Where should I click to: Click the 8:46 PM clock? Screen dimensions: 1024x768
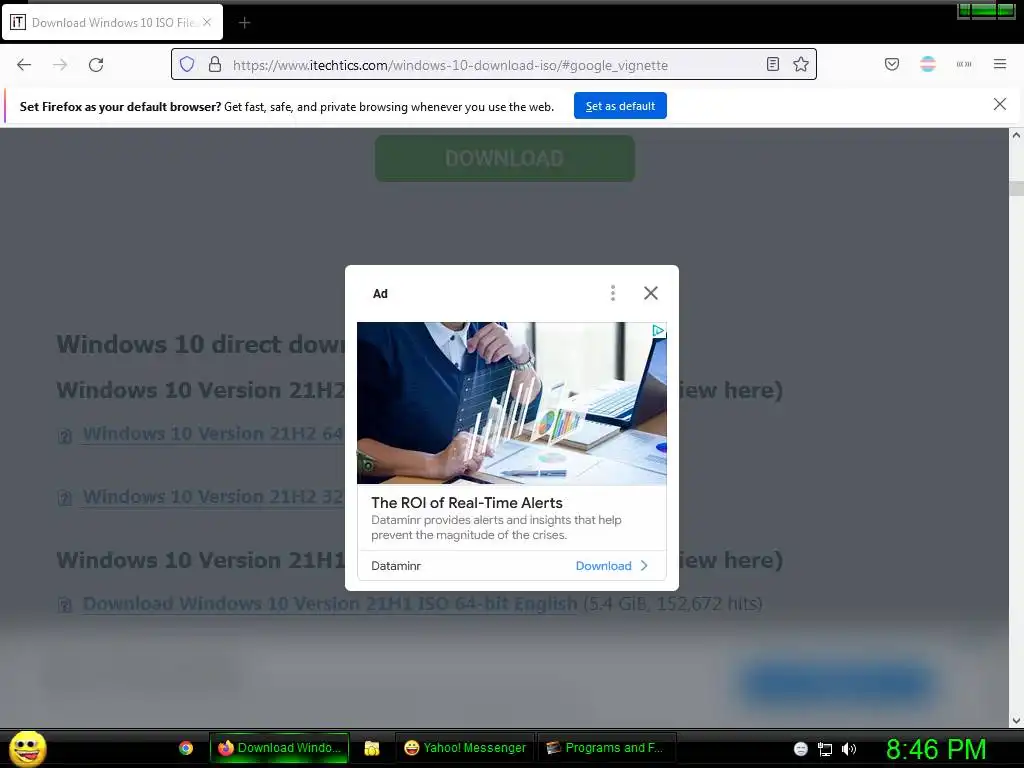[936, 749]
